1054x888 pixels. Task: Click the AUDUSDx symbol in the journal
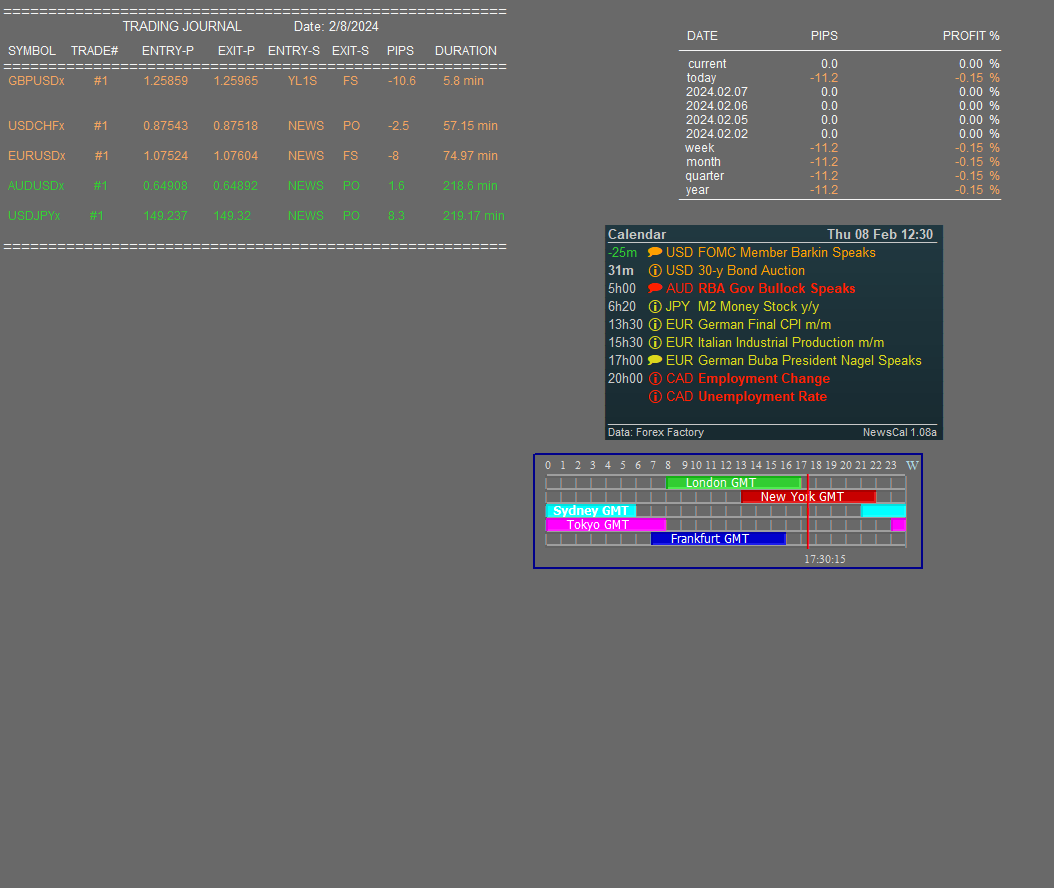[x=36, y=186]
